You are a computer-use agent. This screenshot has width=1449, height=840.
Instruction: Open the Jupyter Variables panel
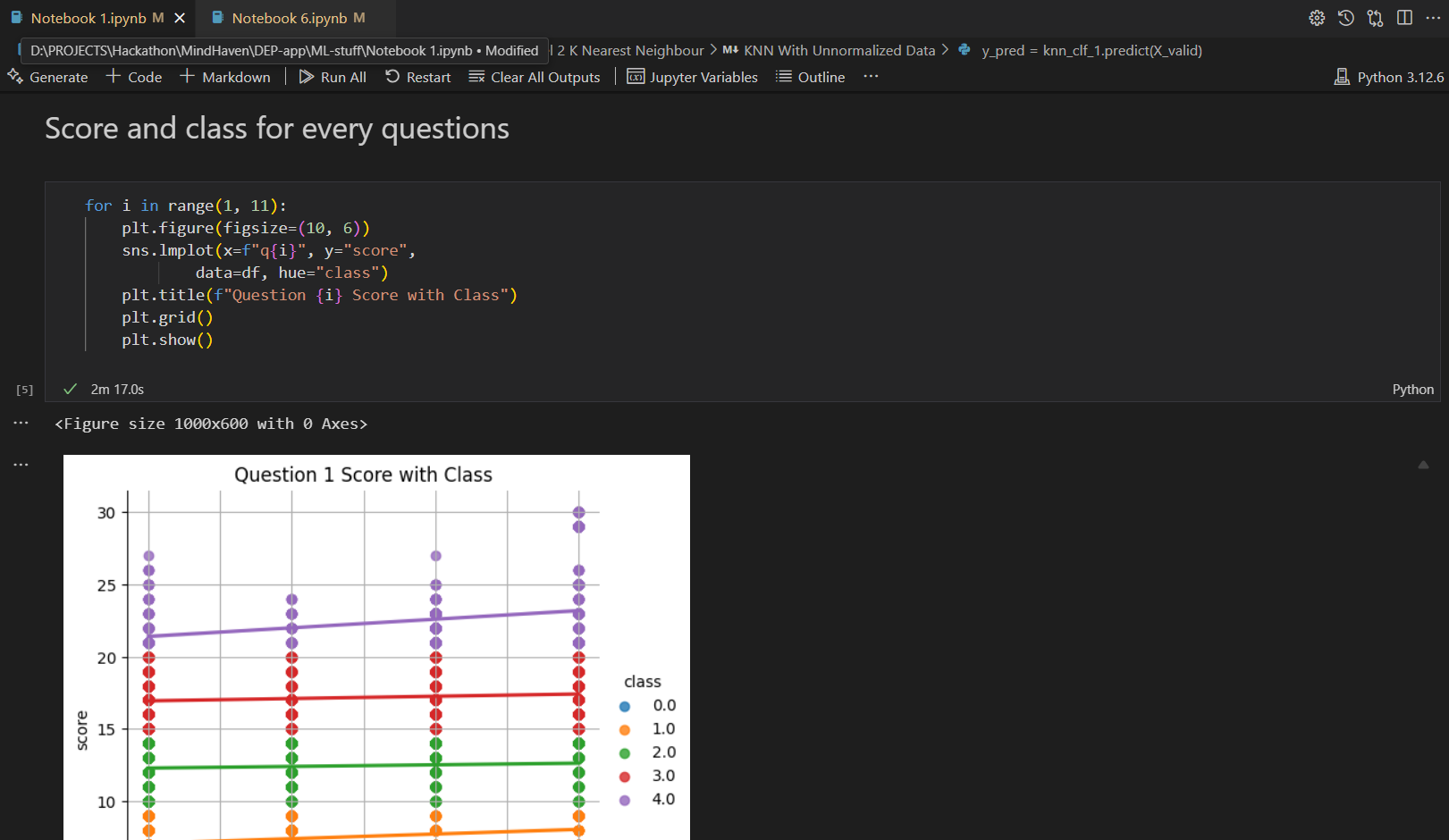pos(692,77)
